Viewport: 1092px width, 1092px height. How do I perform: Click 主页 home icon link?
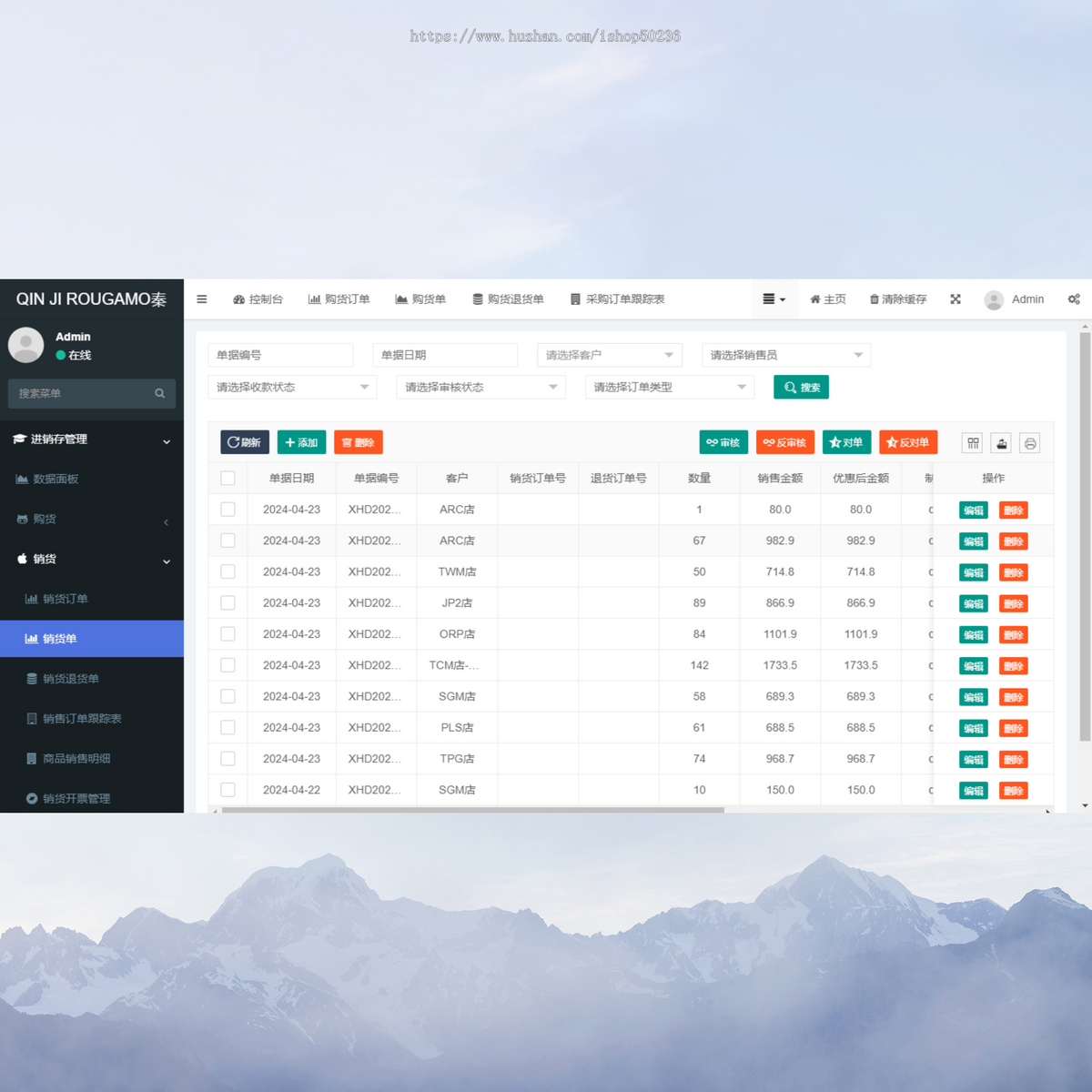point(828,299)
